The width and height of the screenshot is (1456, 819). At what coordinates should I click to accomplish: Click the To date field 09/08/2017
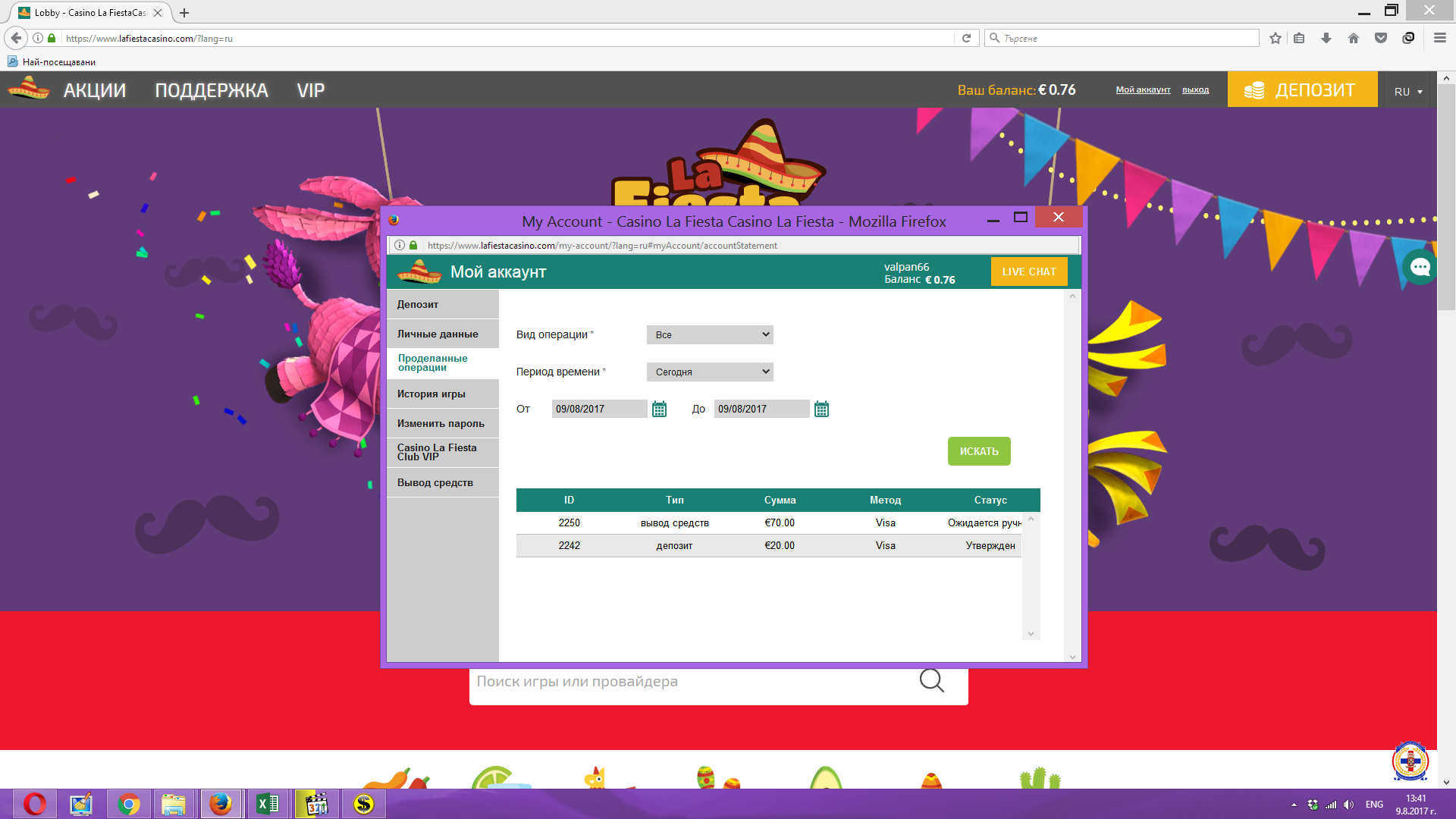tap(761, 409)
